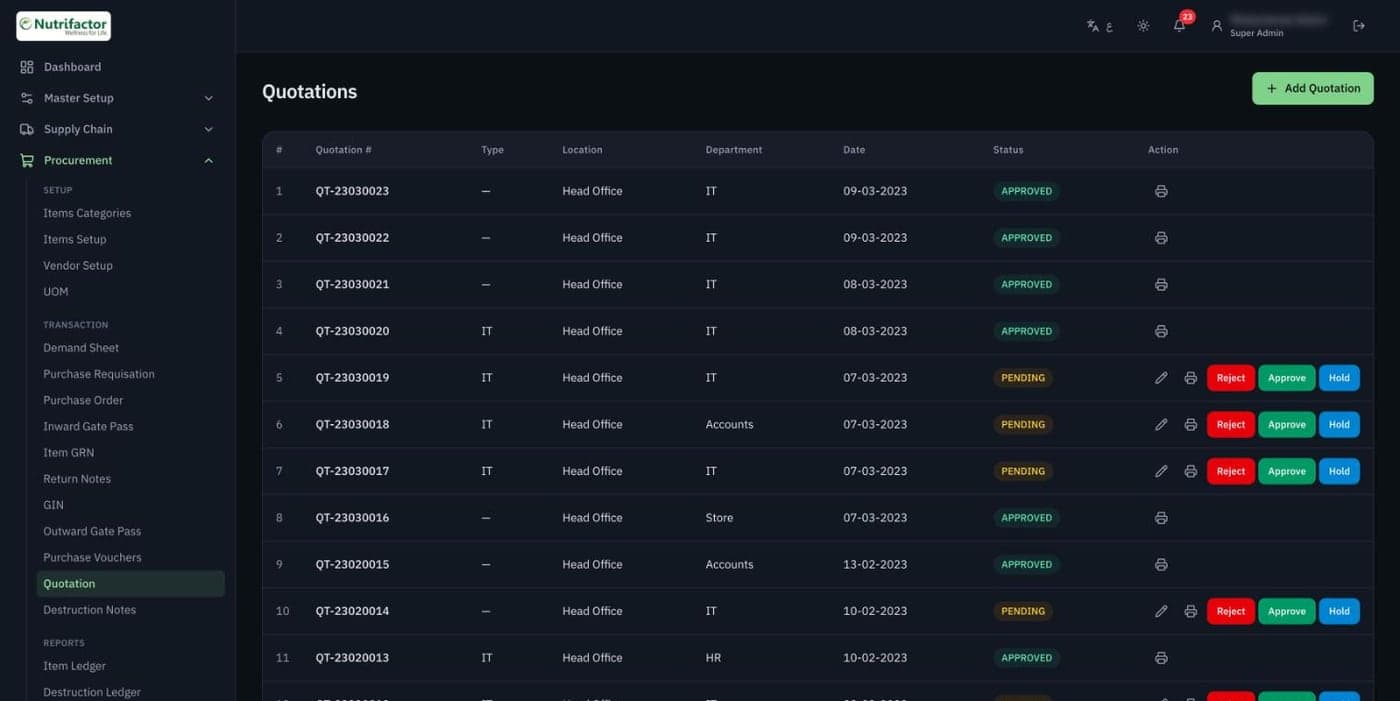Hold quotation QT-23030017
1400x701 pixels.
pyautogui.click(x=1339, y=471)
